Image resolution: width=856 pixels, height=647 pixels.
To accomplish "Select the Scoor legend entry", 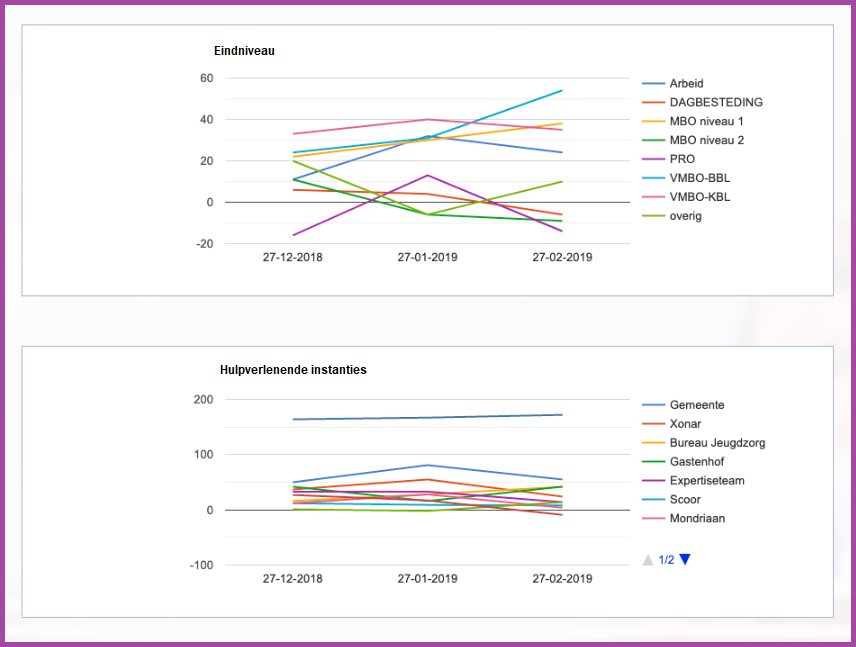I will tap(685, 500).
